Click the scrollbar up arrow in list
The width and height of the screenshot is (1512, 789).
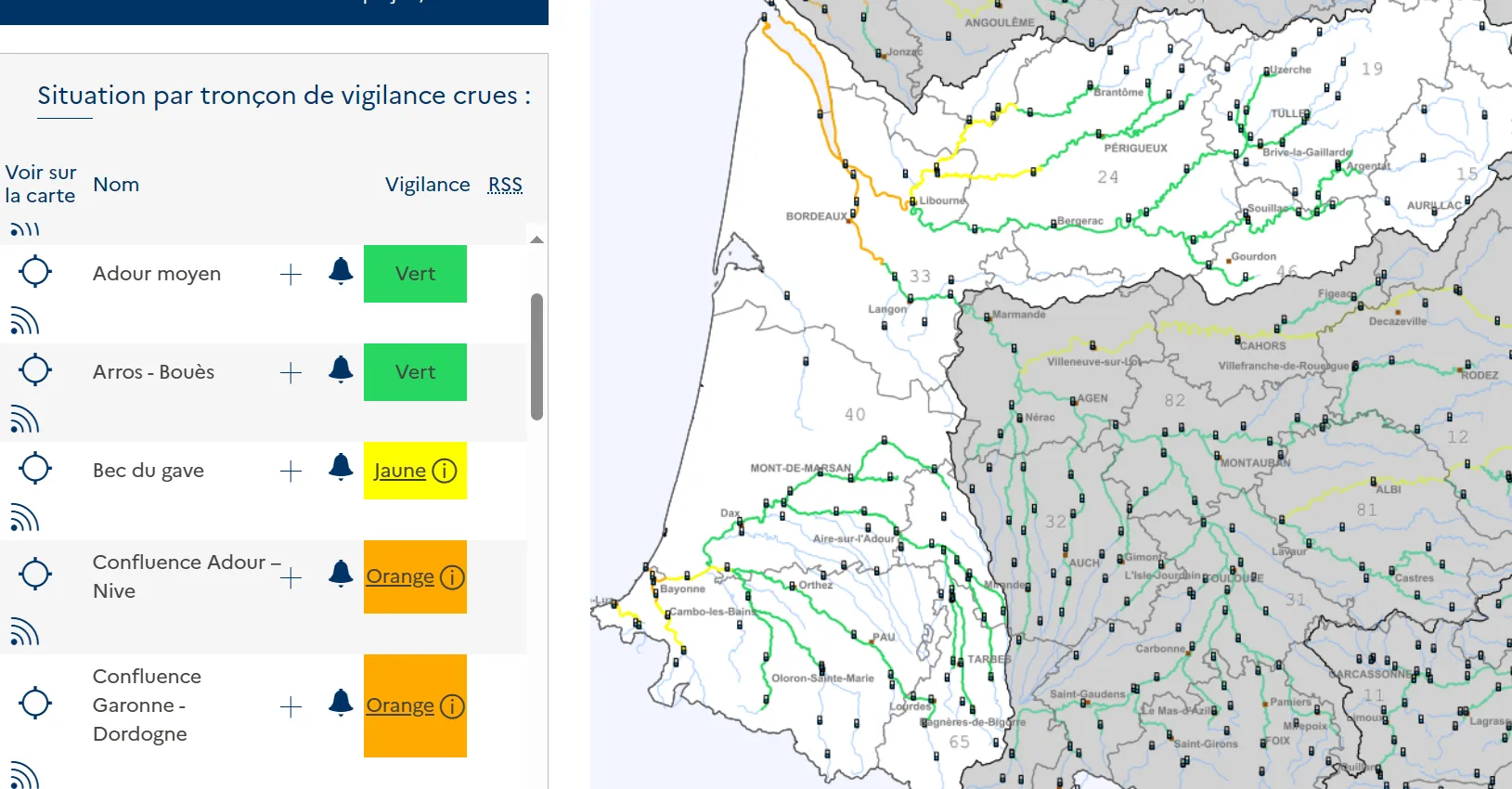click(536, 239)
